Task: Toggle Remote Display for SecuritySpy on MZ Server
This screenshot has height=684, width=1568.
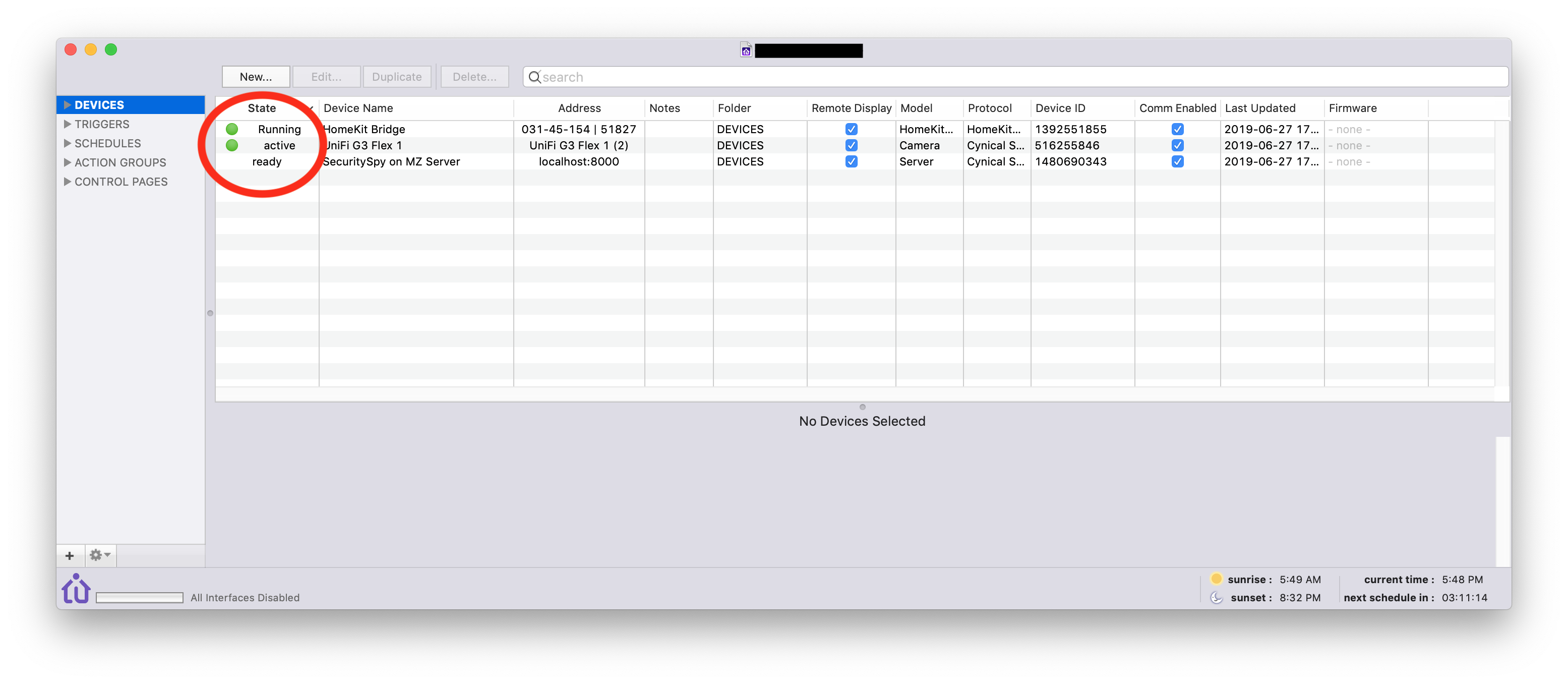Action: coord(851,161)
